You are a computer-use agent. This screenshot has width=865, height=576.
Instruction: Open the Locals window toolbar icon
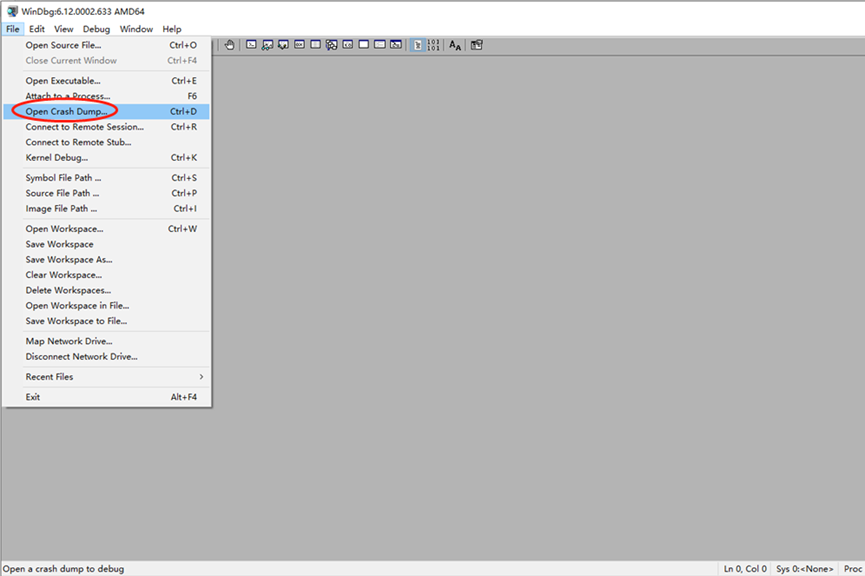click(x=284, y=45)
